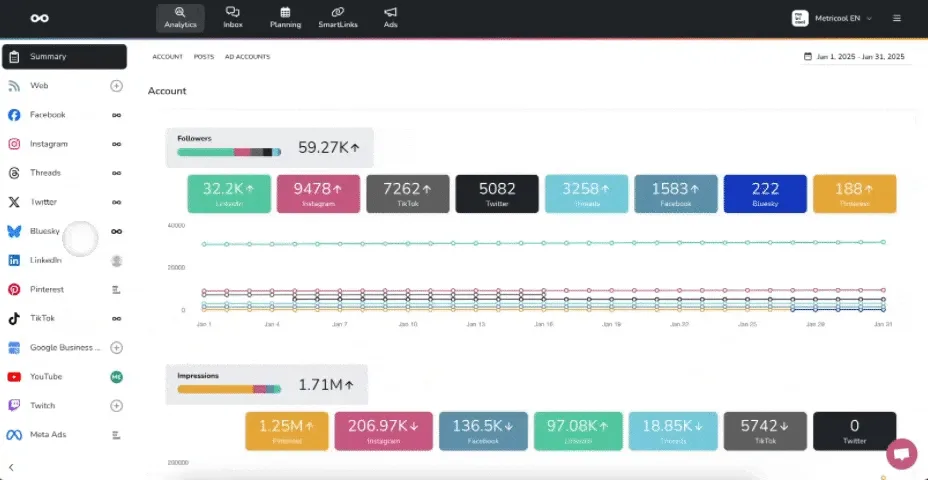Switch to the Posts tab
Image resolution: width=928 pixels, height=480 pixels.
point(204,57)
